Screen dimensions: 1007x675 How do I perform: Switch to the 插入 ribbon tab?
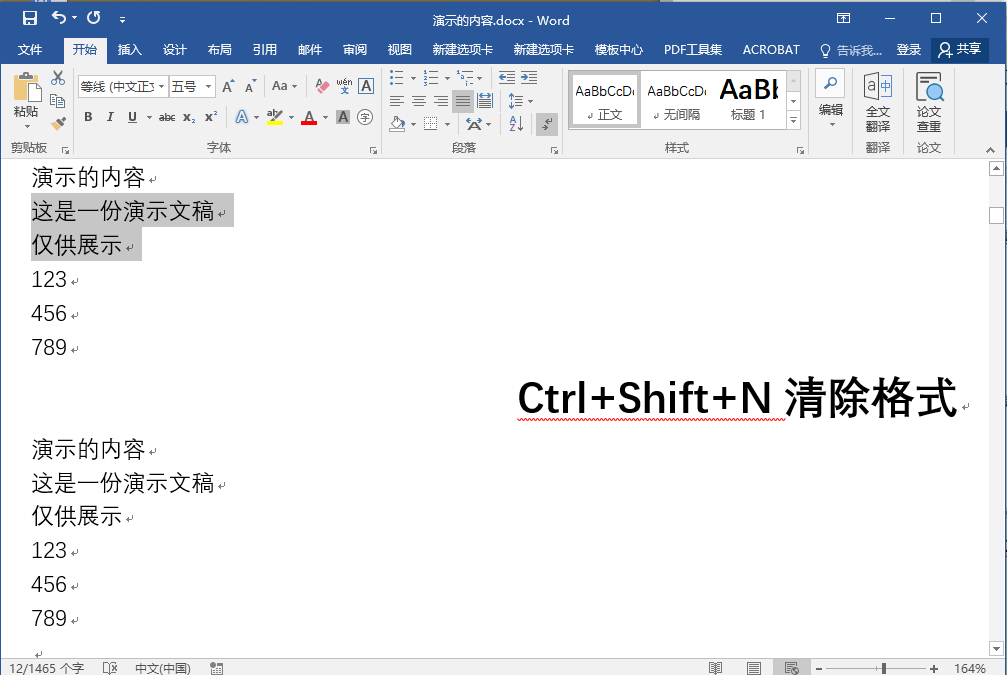point(130,50)
